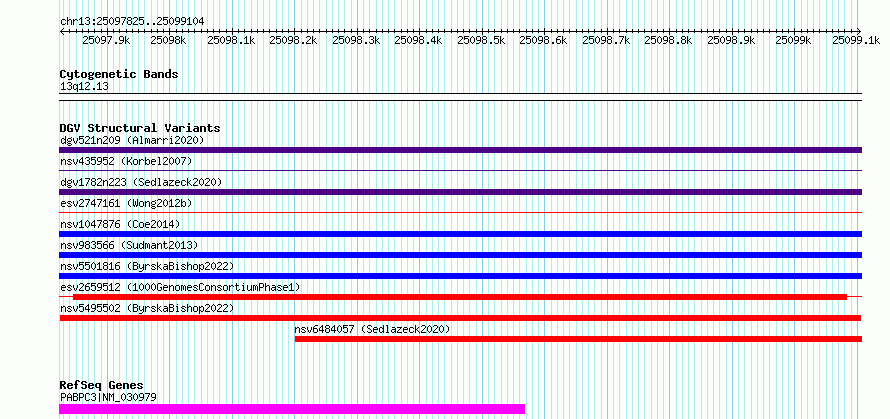Click the 25098.7k ruler tick label
Image resolution: width=890 pixels, height=419 pixels.
(606, 40)
